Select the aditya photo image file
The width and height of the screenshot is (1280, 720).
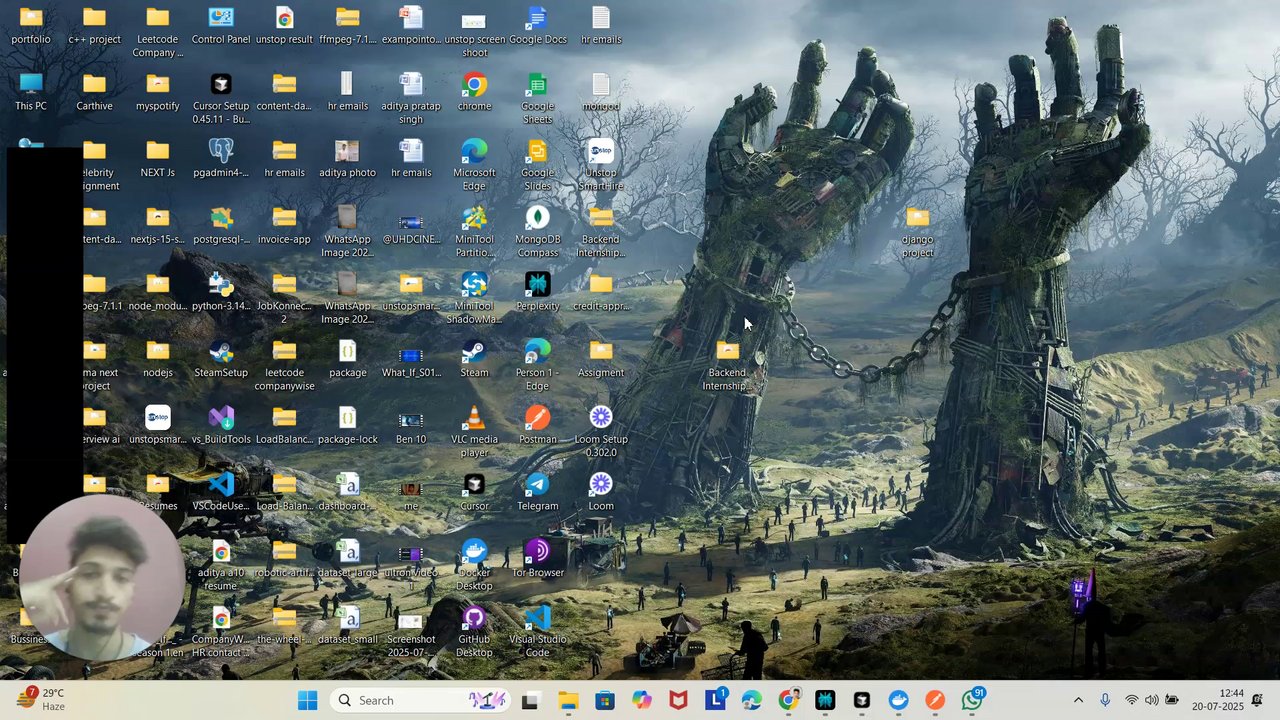pos(347,159)
